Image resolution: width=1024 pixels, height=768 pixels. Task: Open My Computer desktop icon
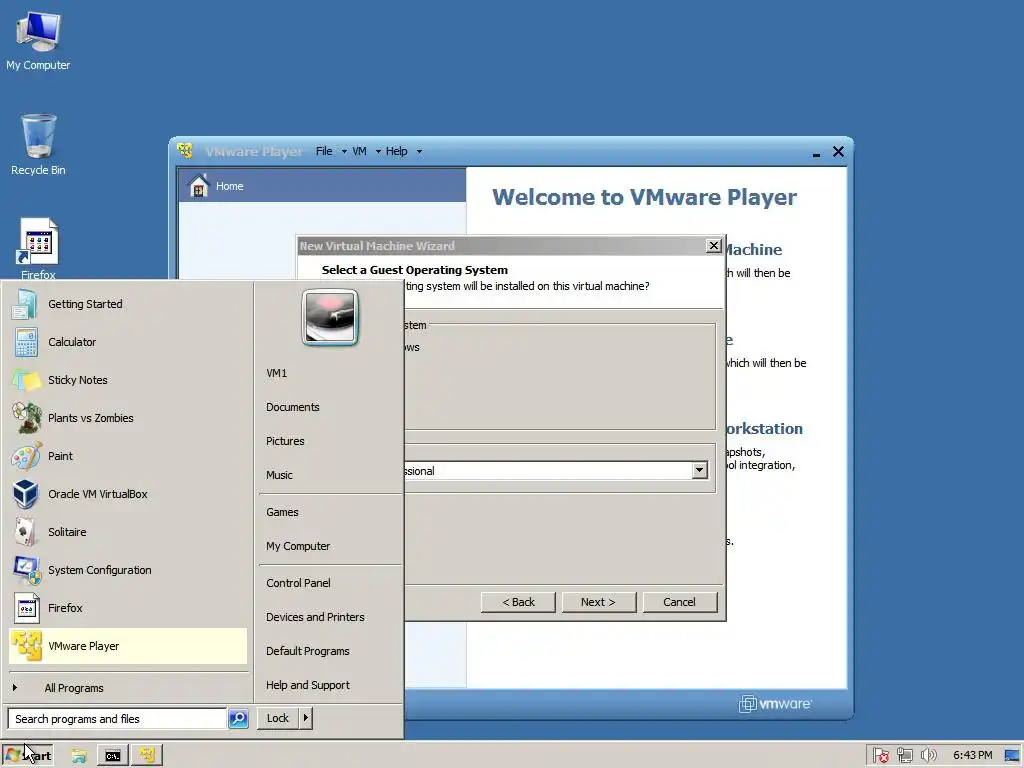[38, 40]
